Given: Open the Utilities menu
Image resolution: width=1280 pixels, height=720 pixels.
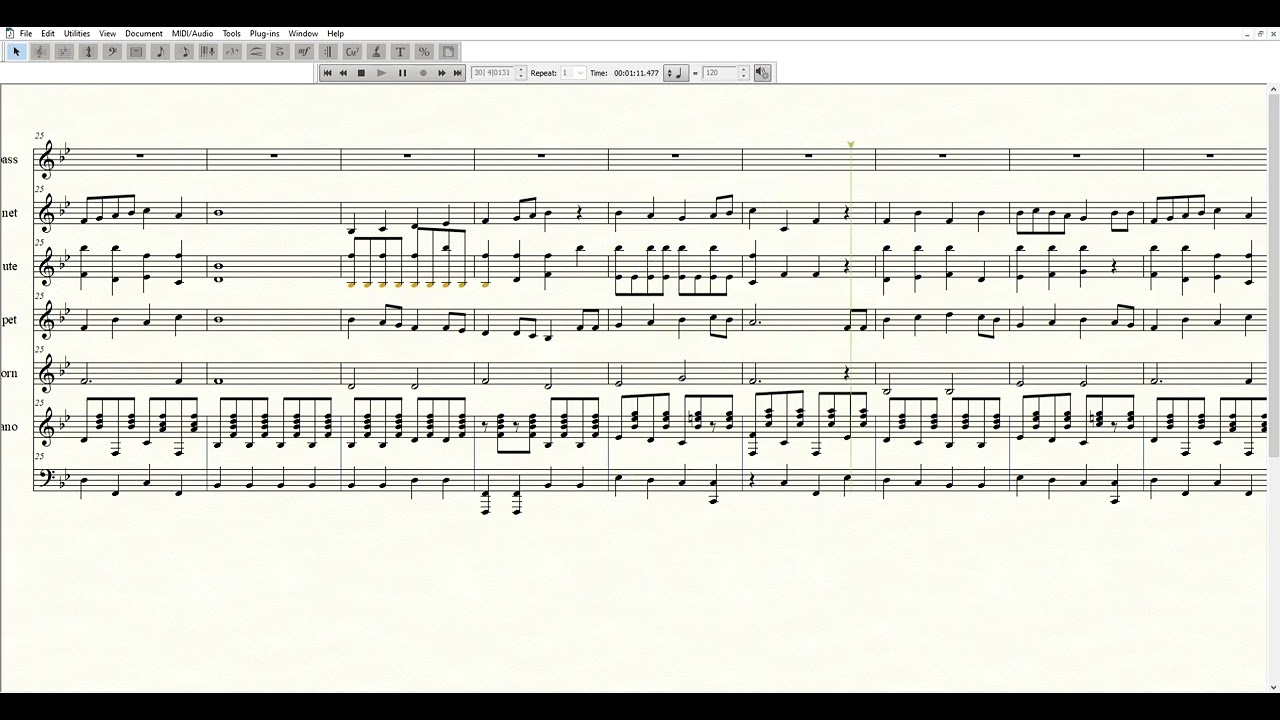Looking at the screenshot, I should 77,34.
